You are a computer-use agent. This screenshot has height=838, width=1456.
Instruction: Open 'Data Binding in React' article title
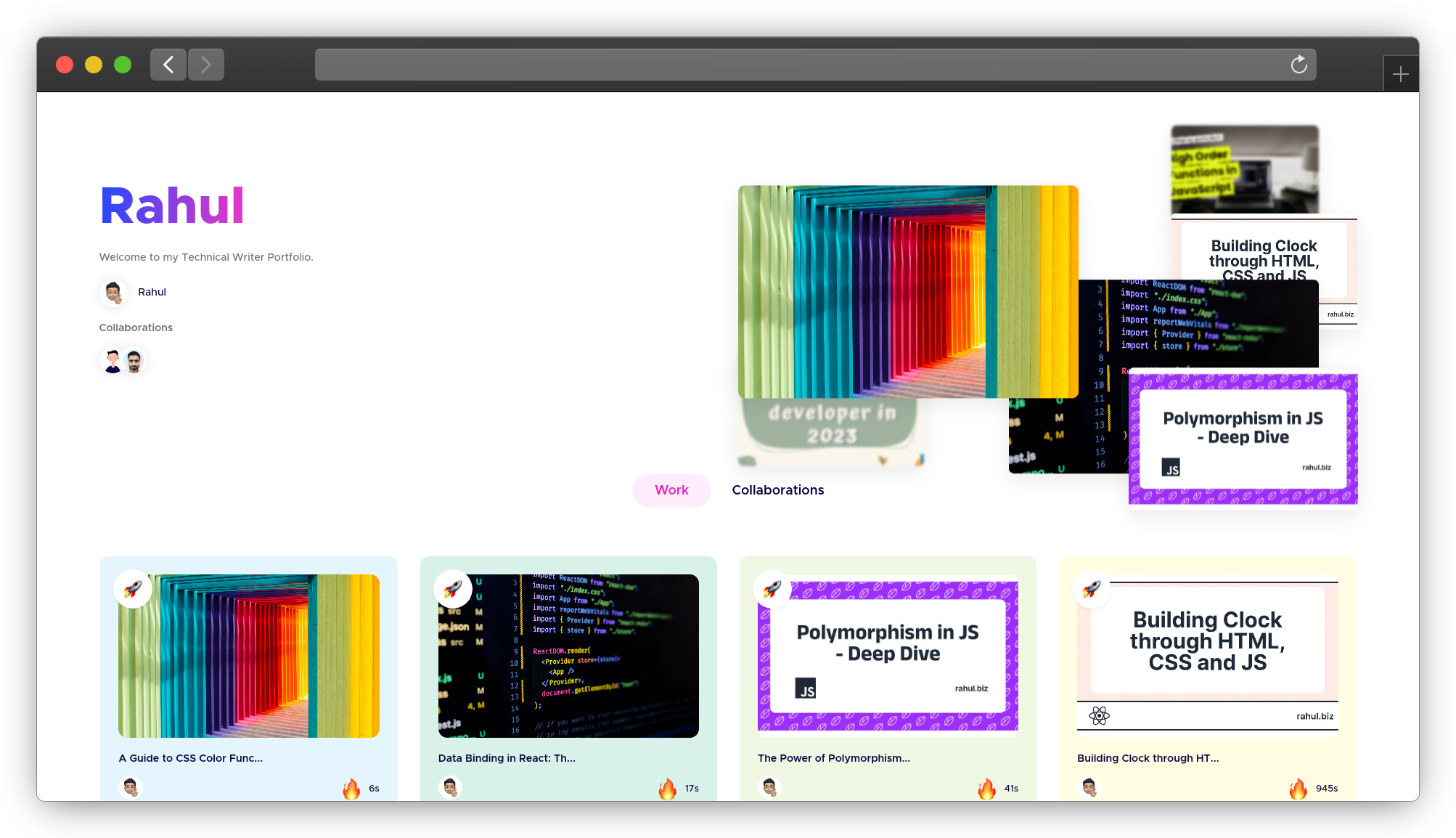(x=507, y=758)
